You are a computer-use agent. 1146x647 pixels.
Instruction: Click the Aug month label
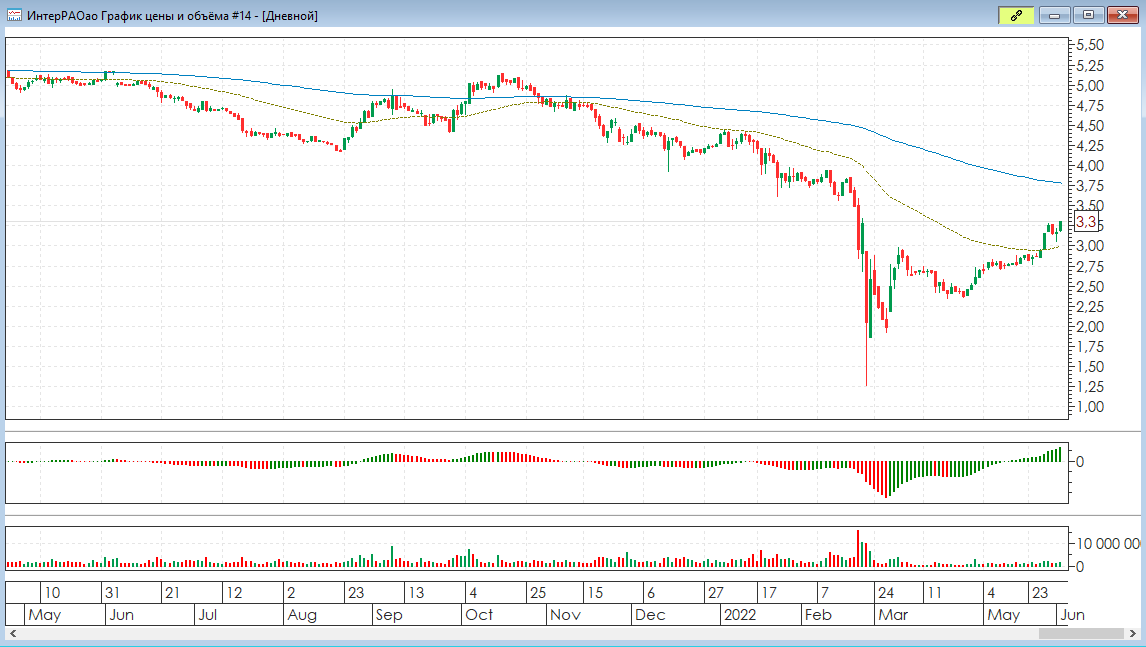pos(302,615)
